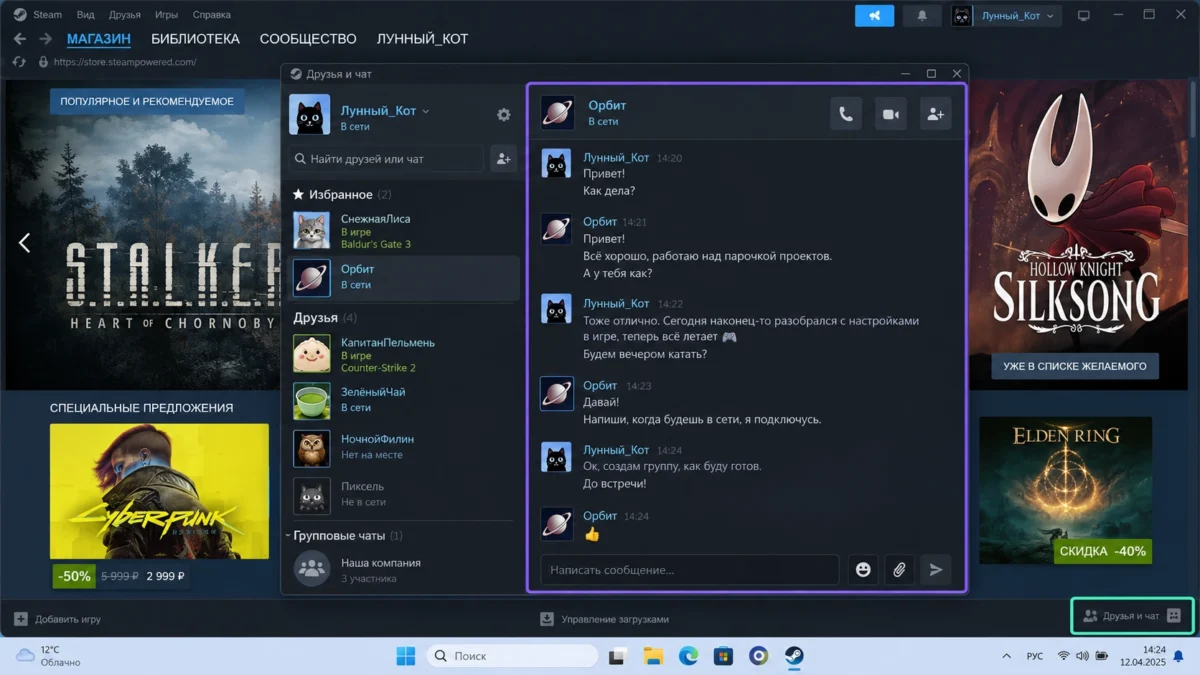Viewport: 1200px width, 675px height.
Task: Attach a file with the paperclip icon
Action: [899, 570]
